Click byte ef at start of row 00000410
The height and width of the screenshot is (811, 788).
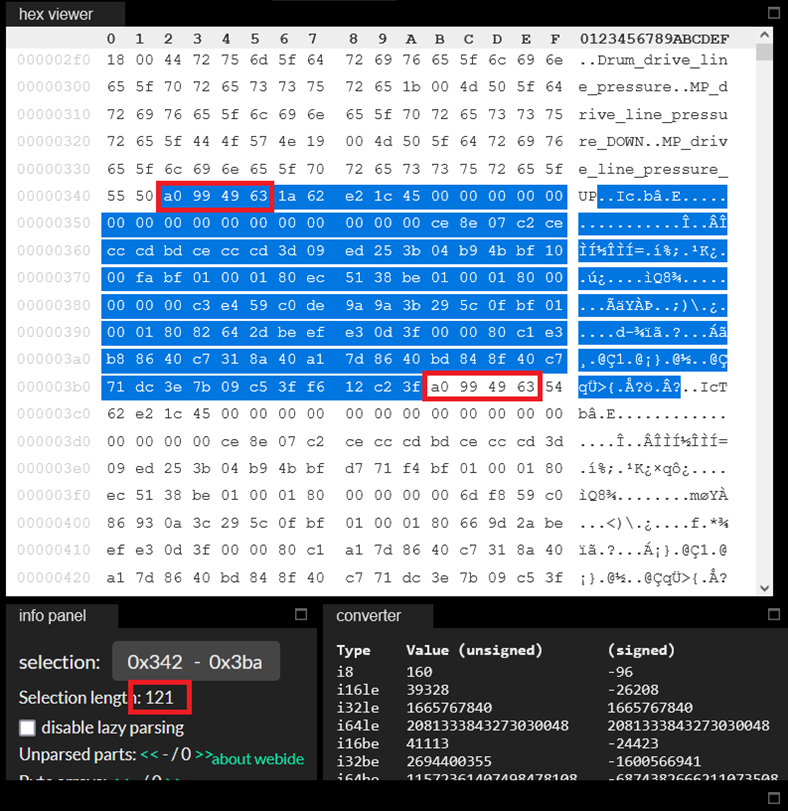115,550
